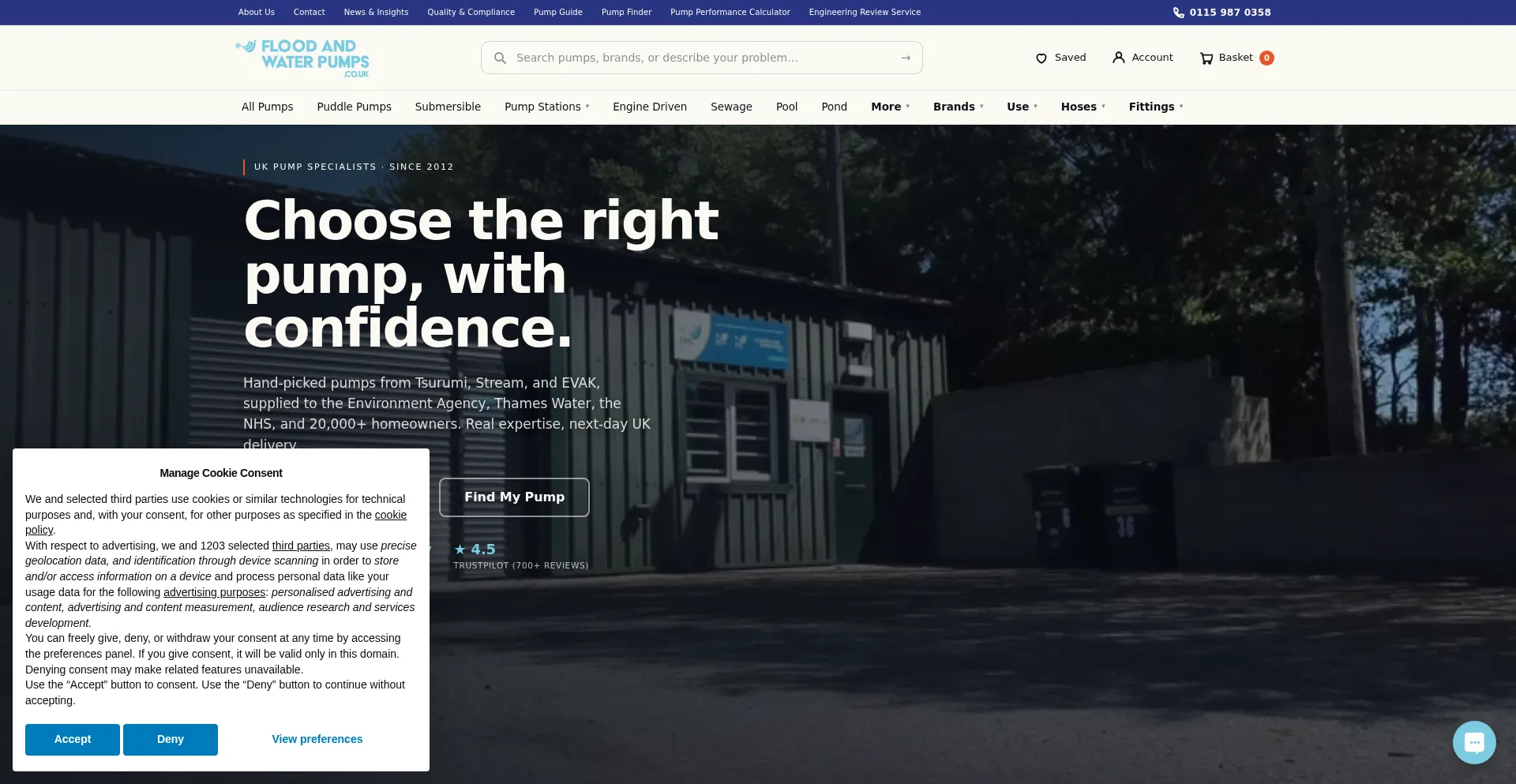Expand the Hoses dropdown
This screenshot has width=1516, height=784.
[x=1083, y=107]
